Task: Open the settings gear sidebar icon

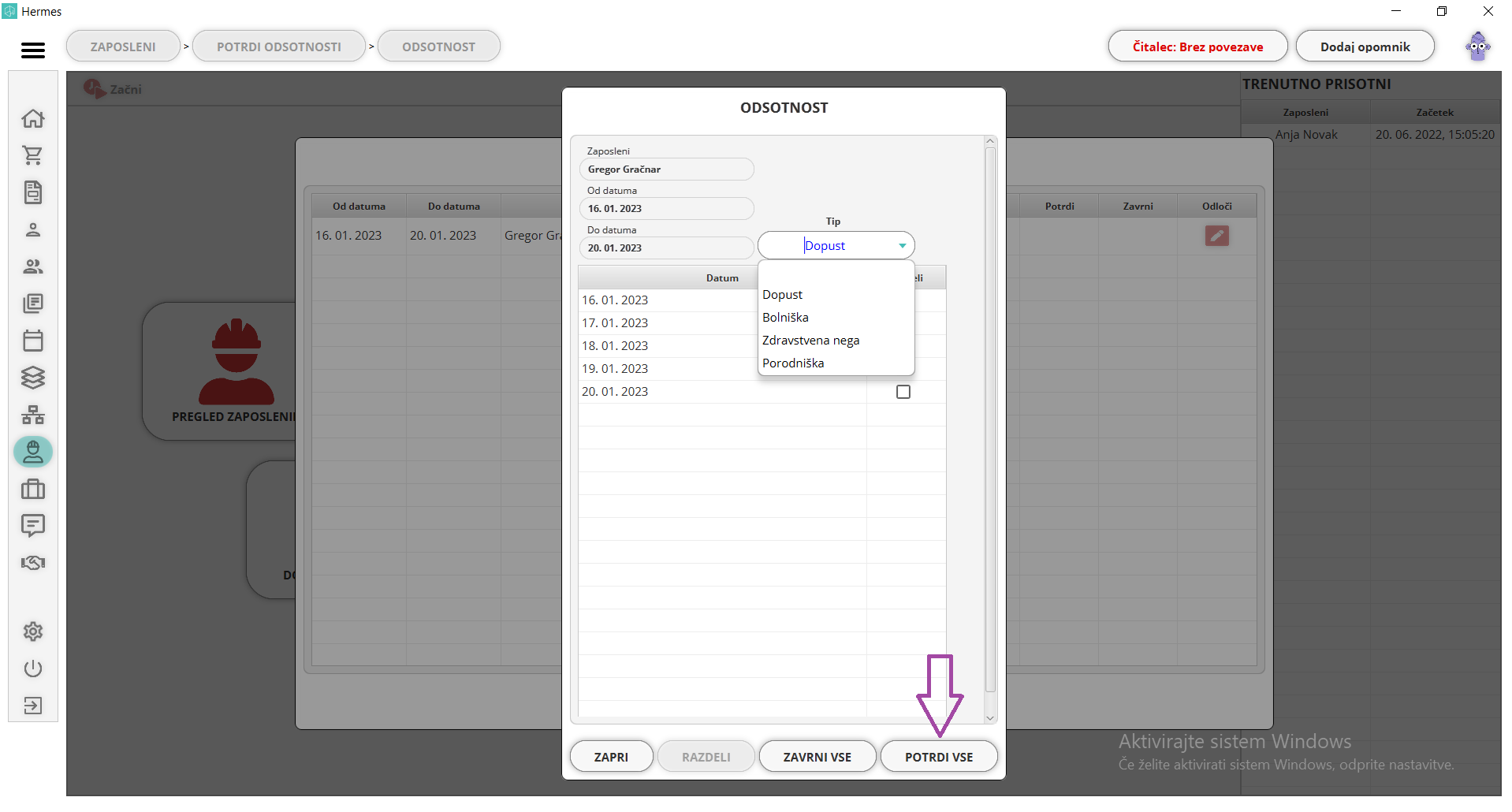Action: [33, 631]
